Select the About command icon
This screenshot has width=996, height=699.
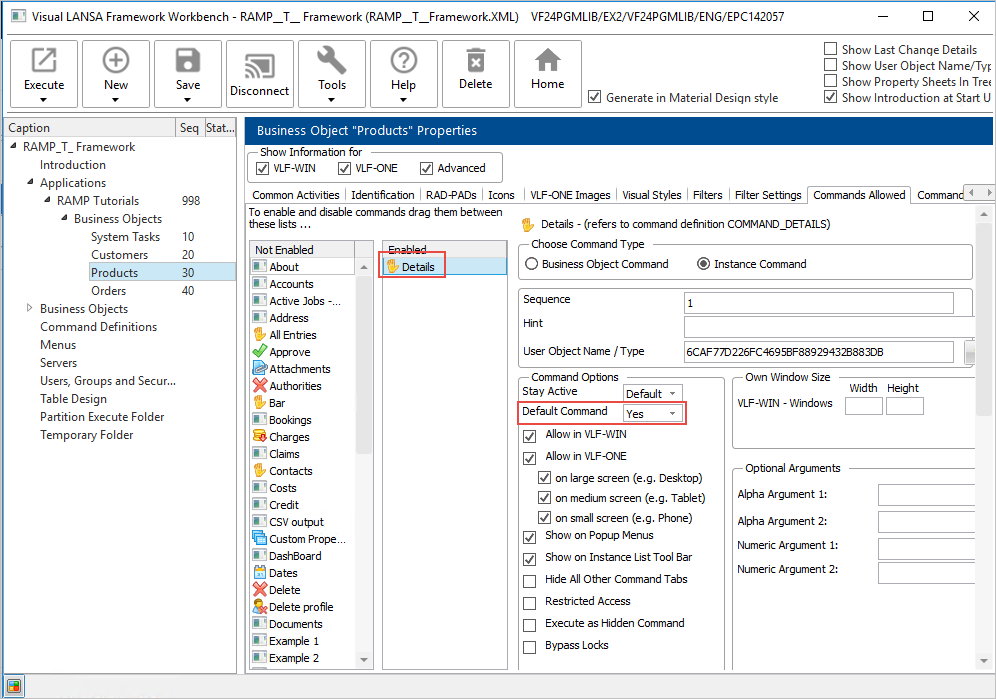click(x=260, y=266)
